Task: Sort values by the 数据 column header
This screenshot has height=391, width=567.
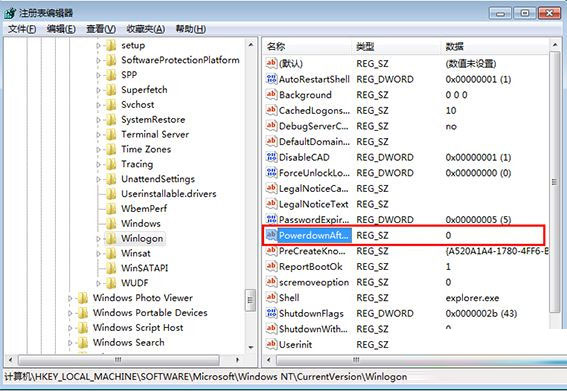Action: [495, 46]
